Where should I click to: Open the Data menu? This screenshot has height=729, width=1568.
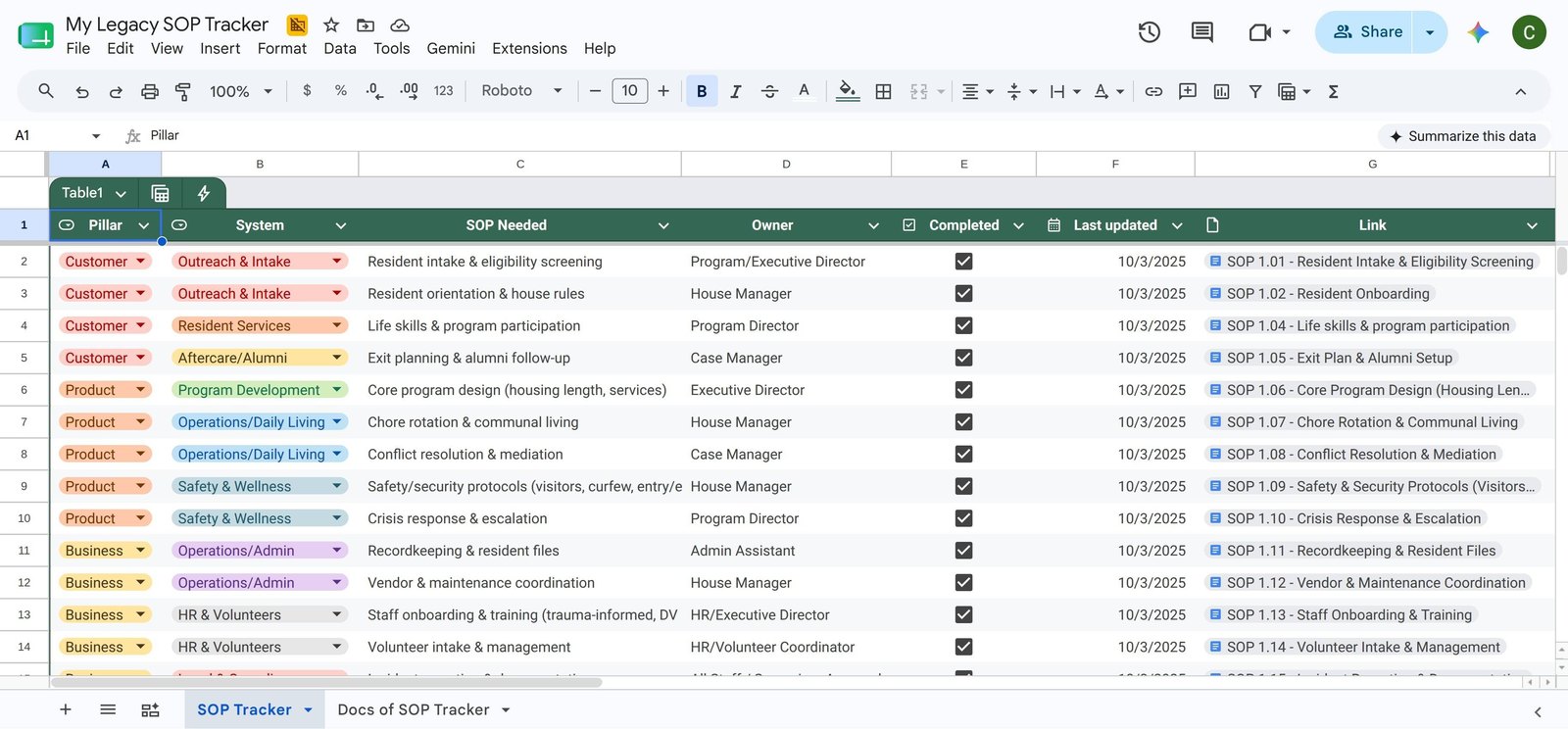click(340, 48)
